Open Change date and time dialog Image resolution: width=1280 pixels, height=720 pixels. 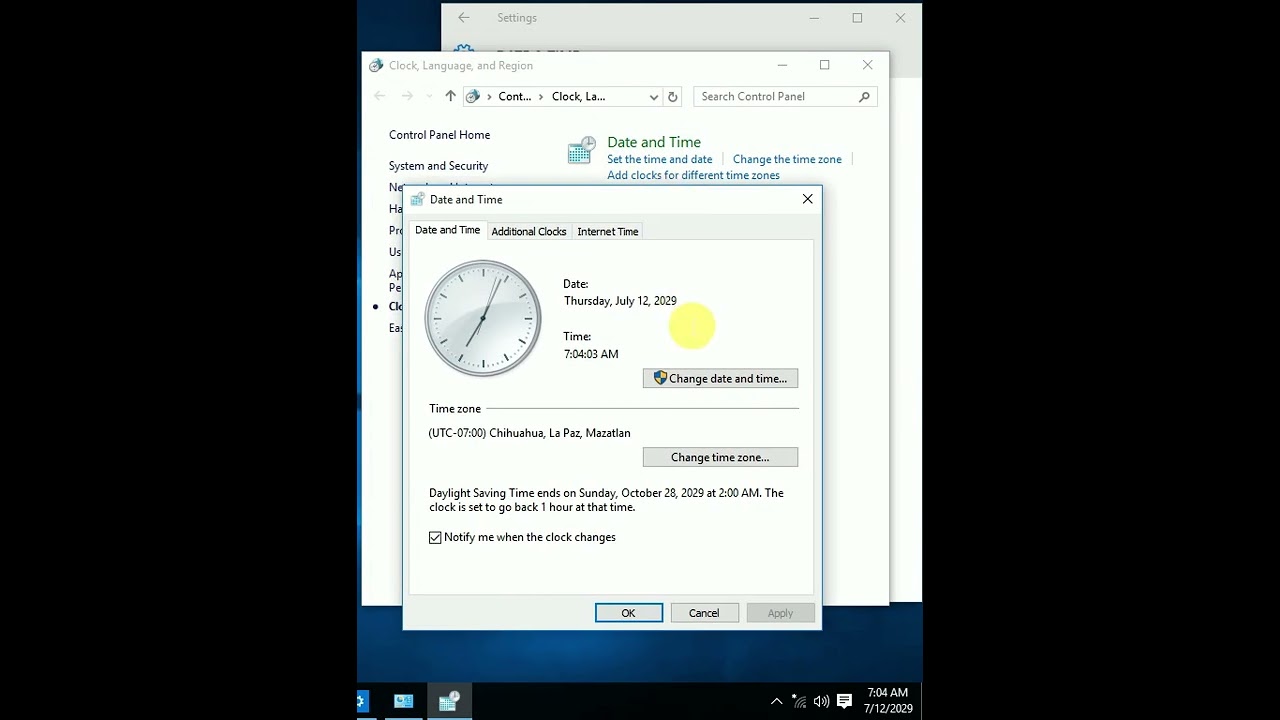click(x=720, y=378)
